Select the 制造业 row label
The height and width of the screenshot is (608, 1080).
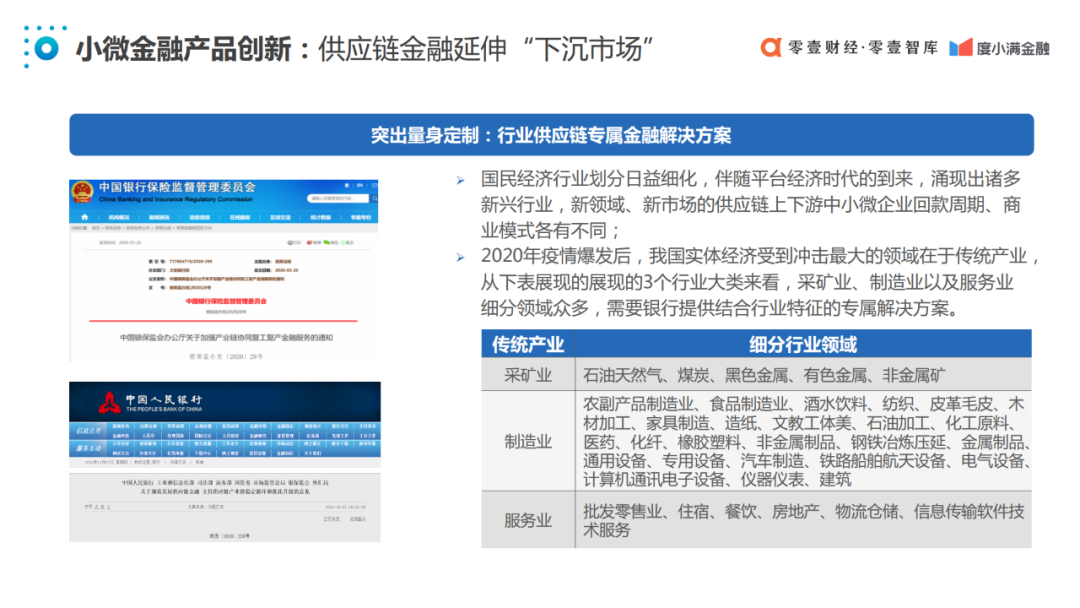527,441
